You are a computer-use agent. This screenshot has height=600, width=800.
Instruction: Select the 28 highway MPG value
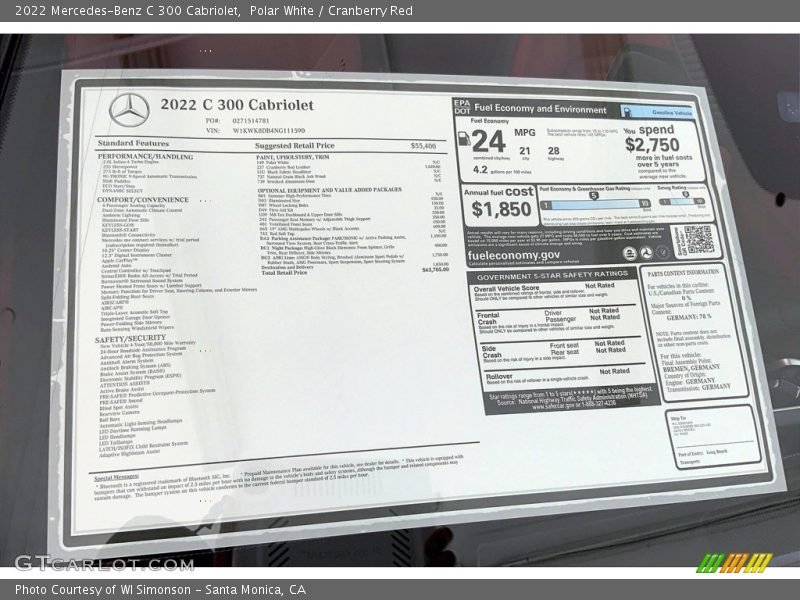pos(554,151)
